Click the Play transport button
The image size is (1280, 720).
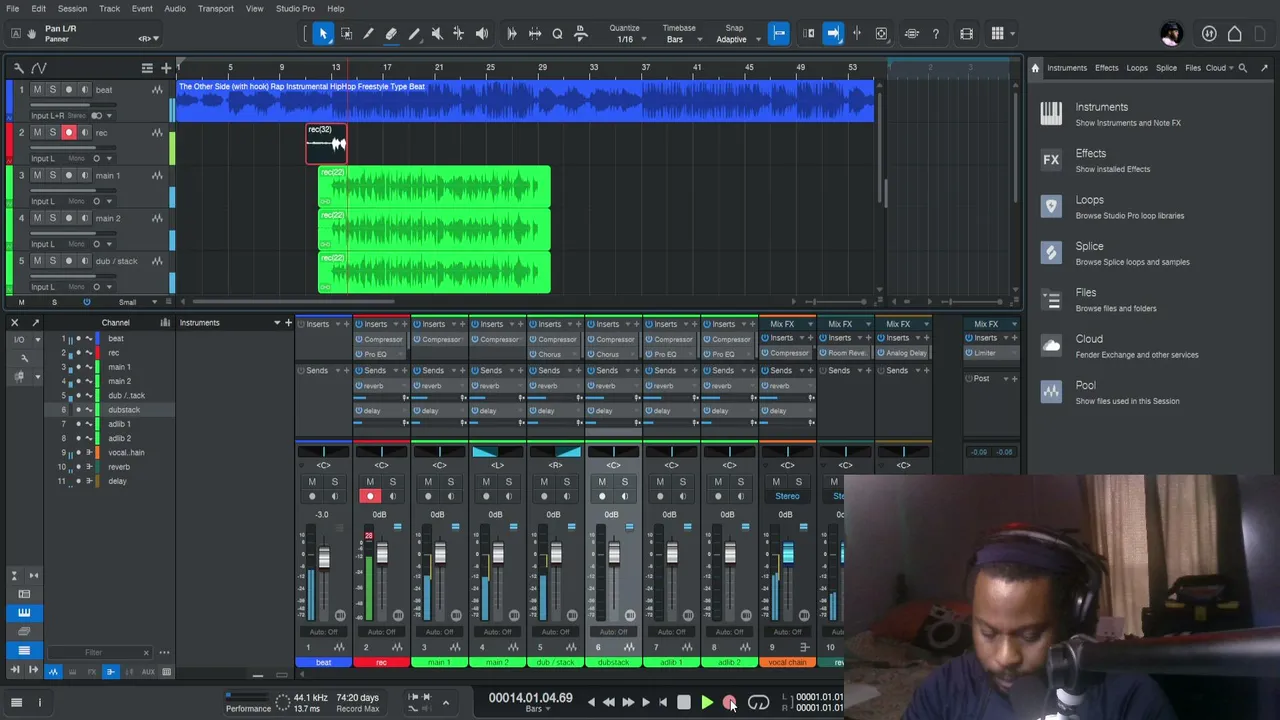(x=707, y=703)
